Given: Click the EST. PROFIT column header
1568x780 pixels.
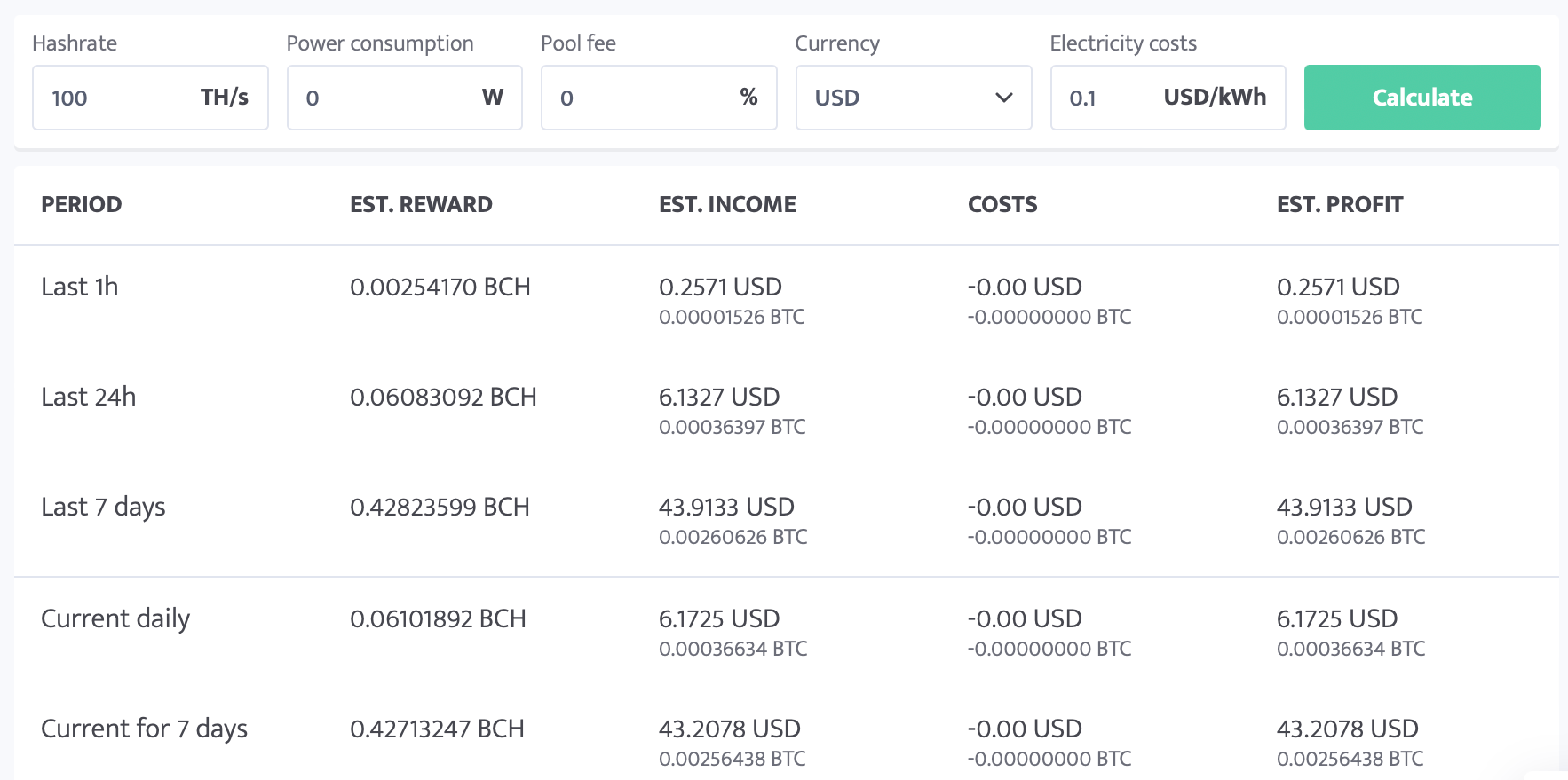Looking at the screenshot, I should pos(1340,205).
